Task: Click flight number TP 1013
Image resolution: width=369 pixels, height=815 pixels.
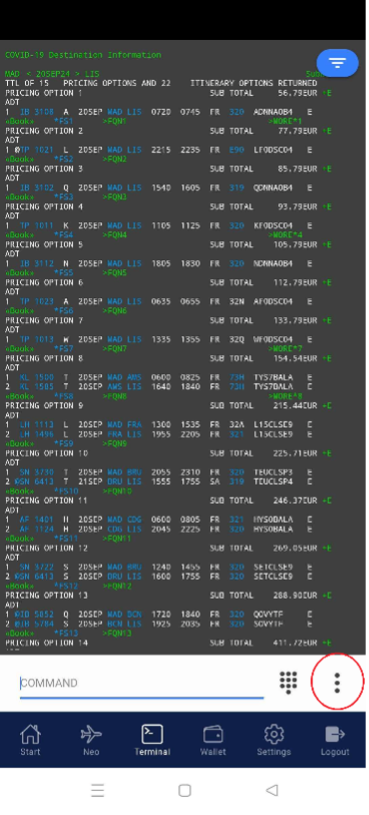Action: click(36, 339)
